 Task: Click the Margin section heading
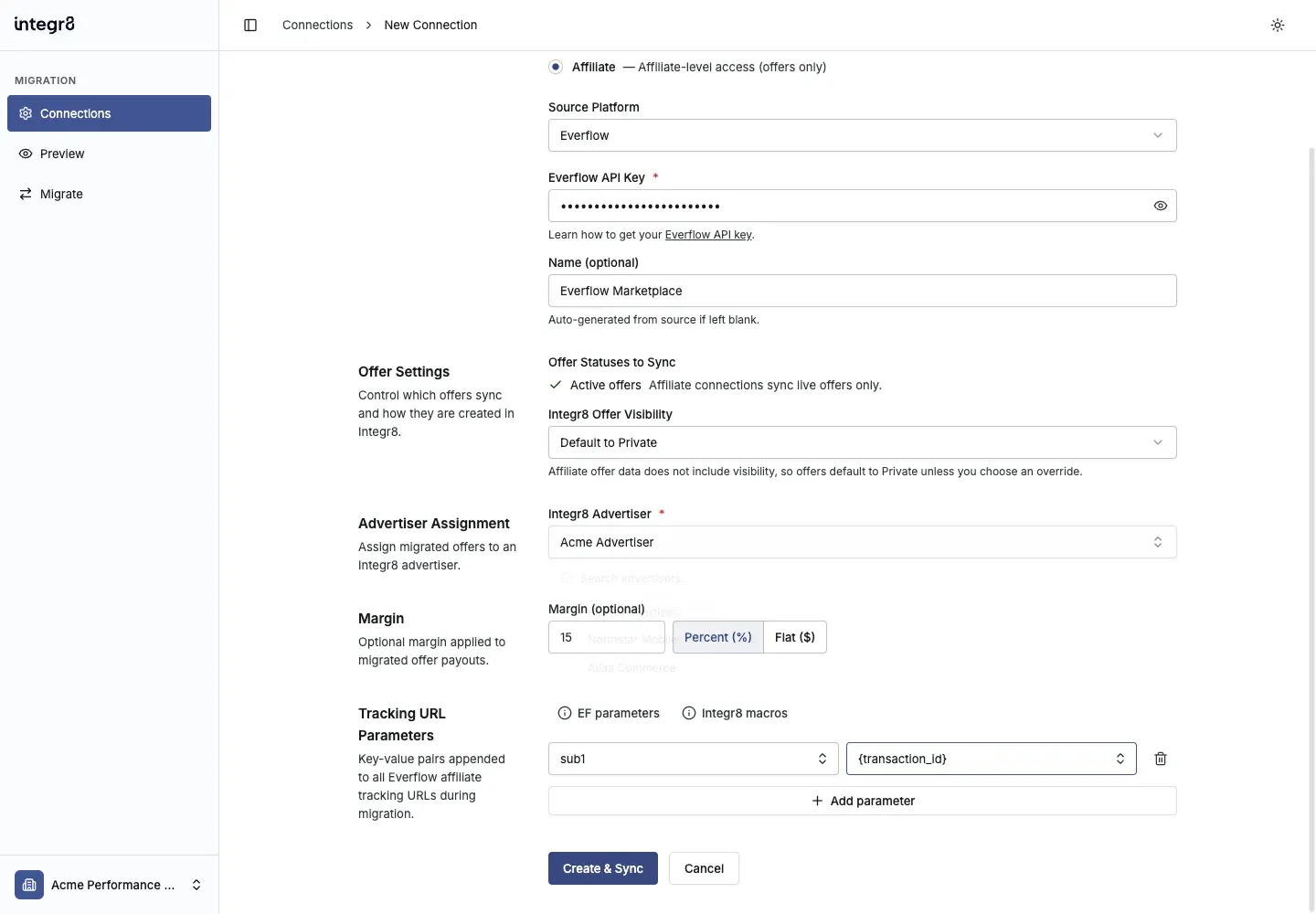pos(381,619)
